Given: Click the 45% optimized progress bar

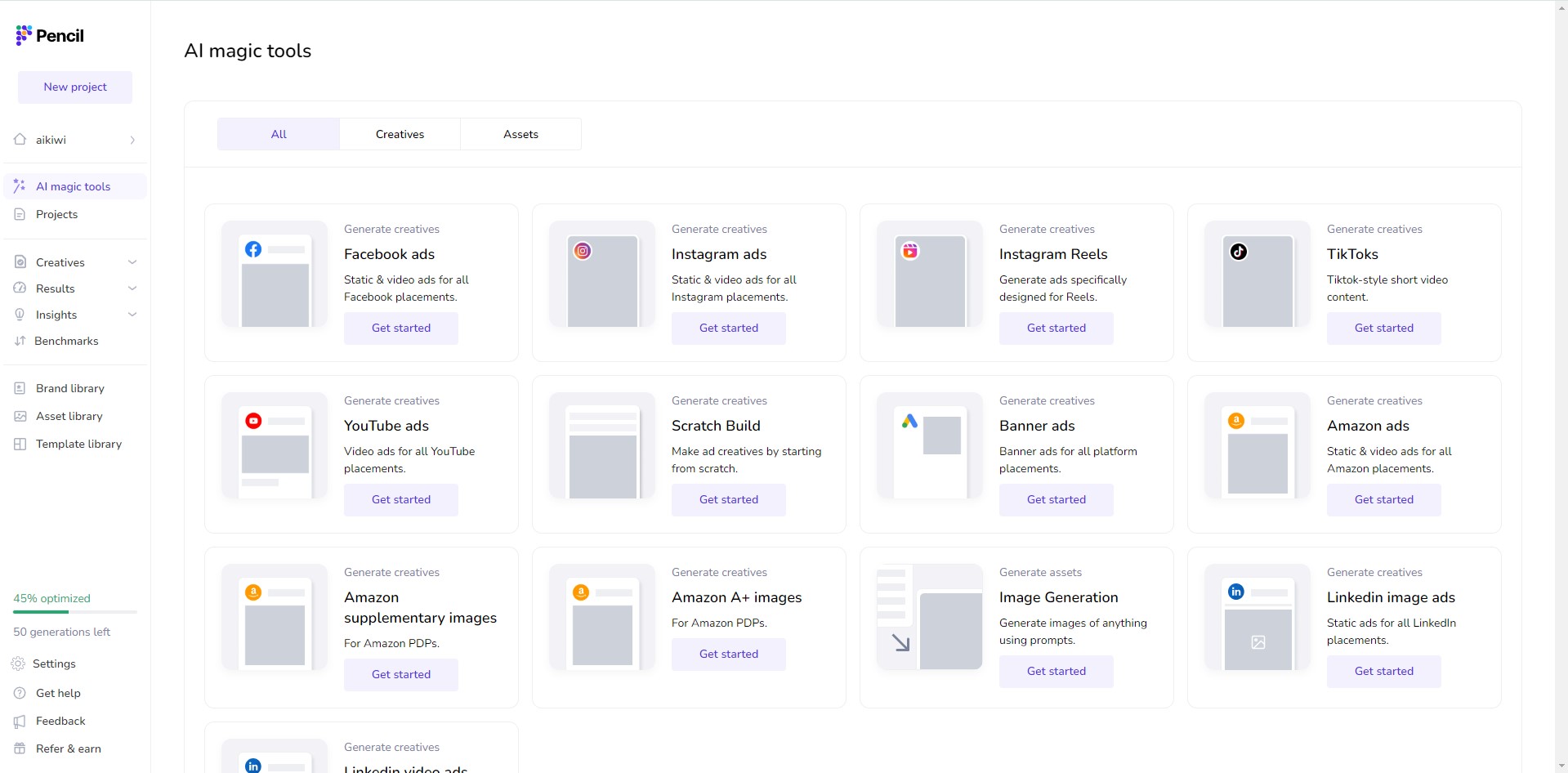Looking at the screenshot, I should pyautogui.click(x=75, y=611).
